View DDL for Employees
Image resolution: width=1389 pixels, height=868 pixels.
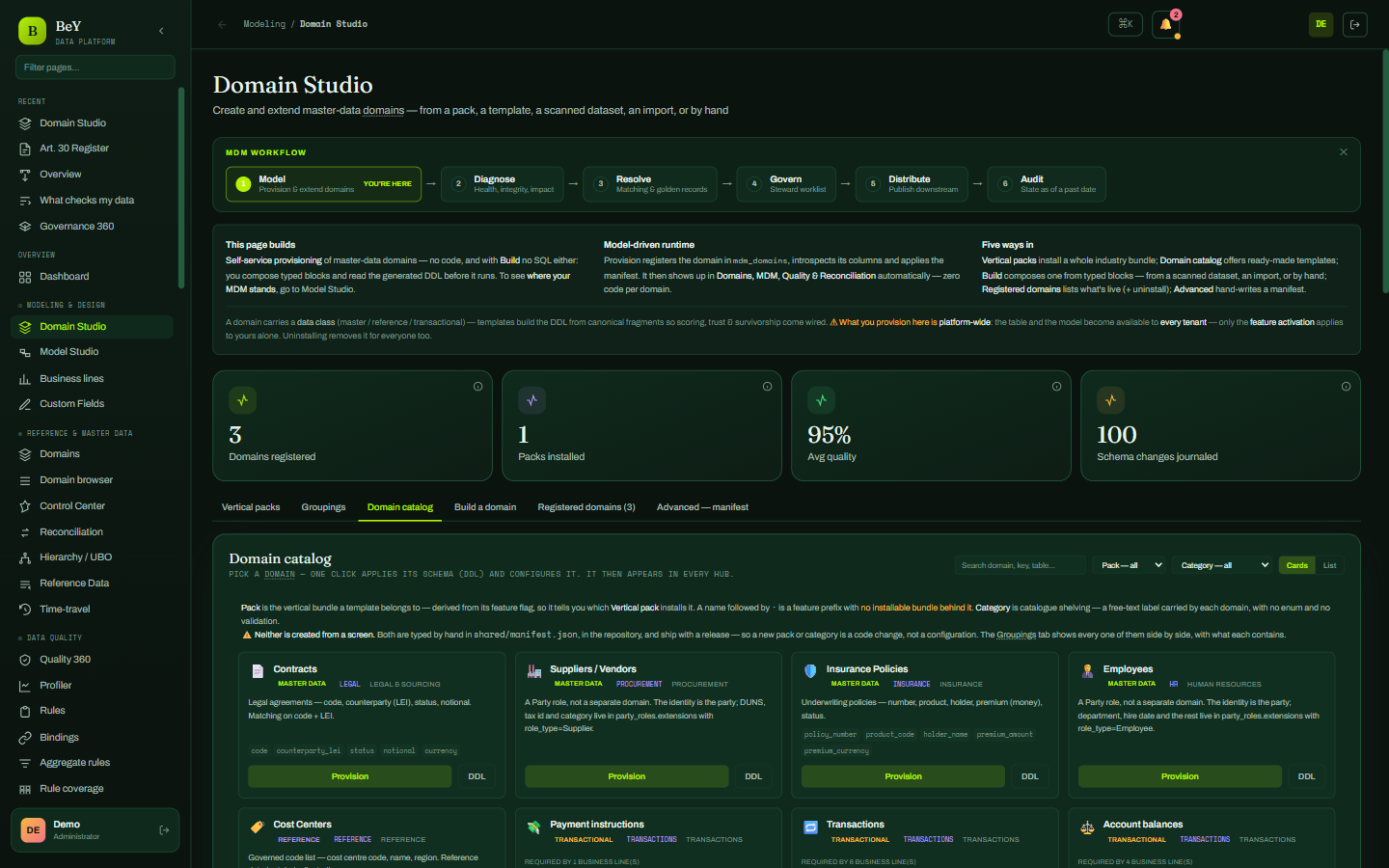click(1306, 776)
